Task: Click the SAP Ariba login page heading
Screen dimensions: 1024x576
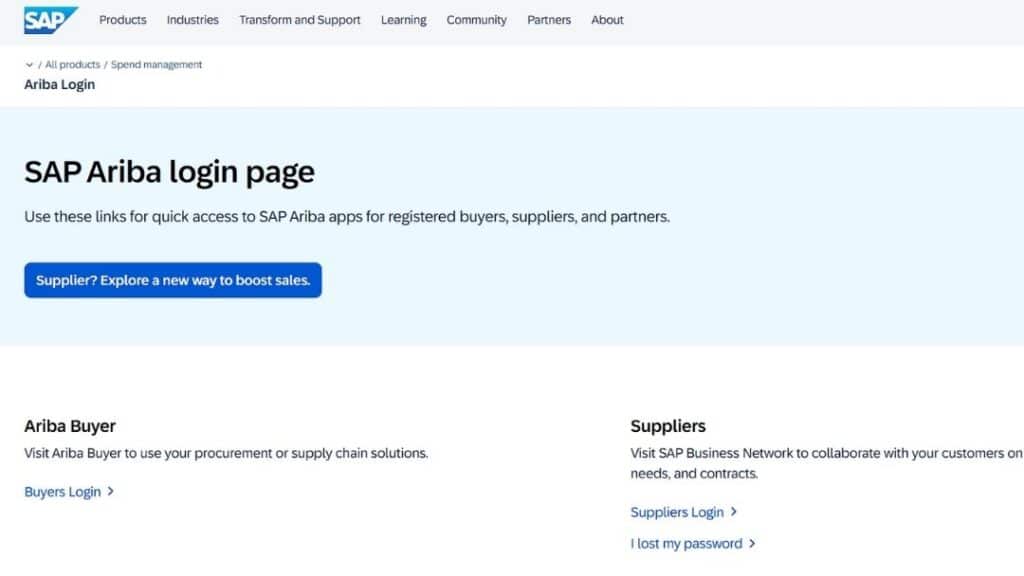Action: tap(170, 172)
